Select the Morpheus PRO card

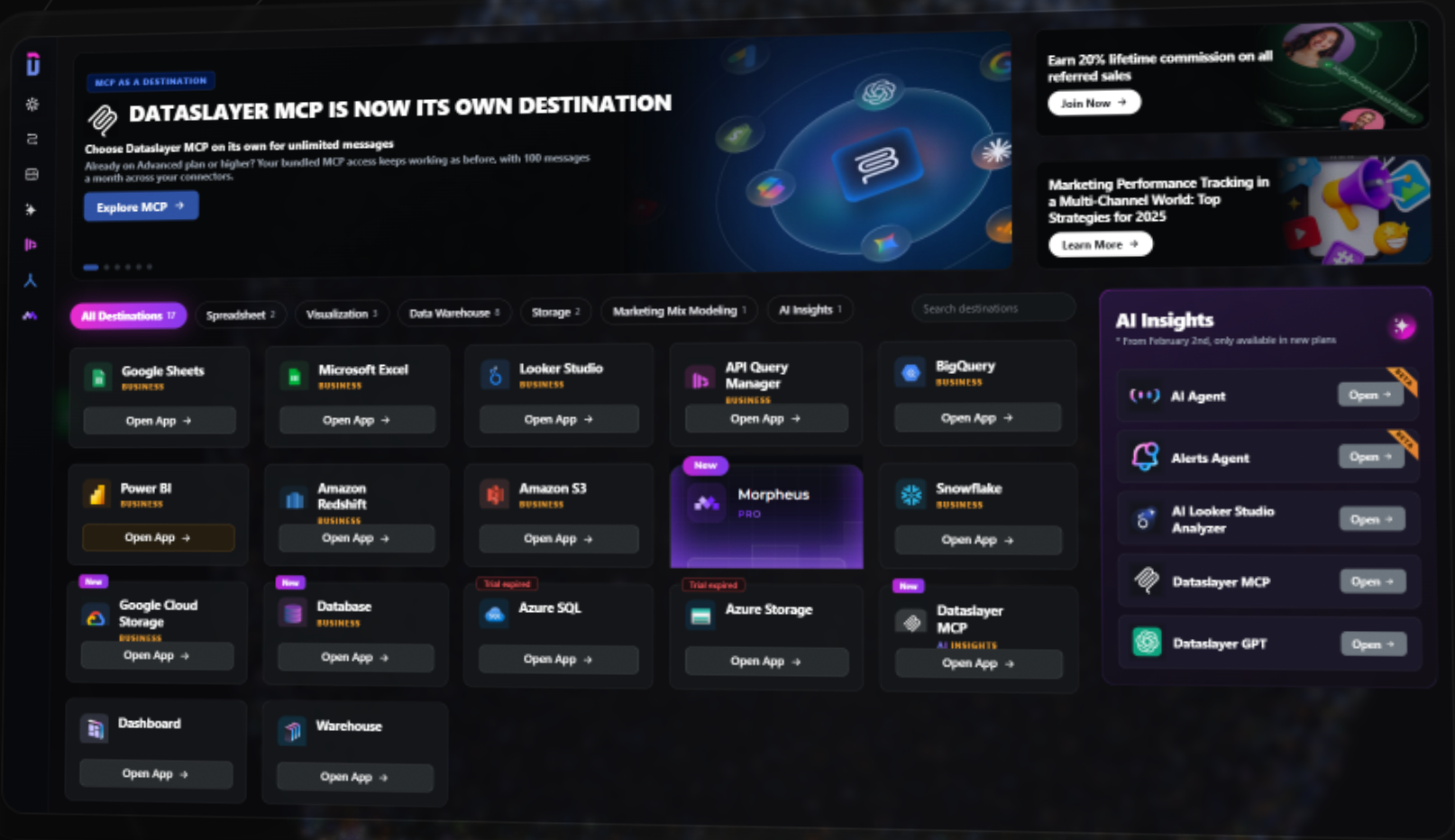point(766,516)
